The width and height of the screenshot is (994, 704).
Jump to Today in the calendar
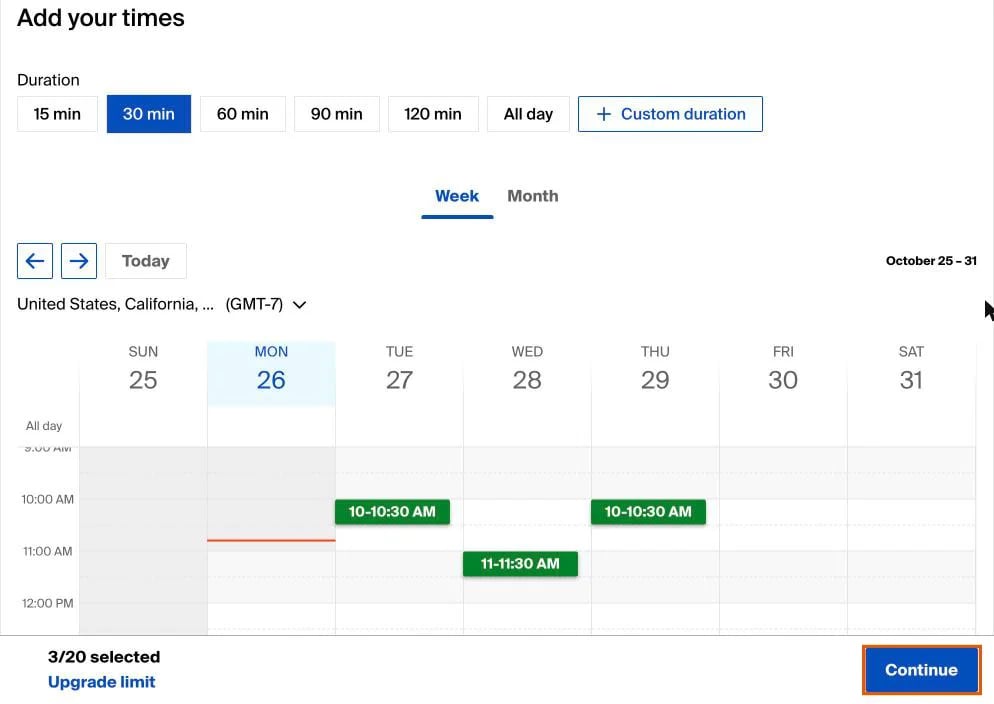click(146, 260)
